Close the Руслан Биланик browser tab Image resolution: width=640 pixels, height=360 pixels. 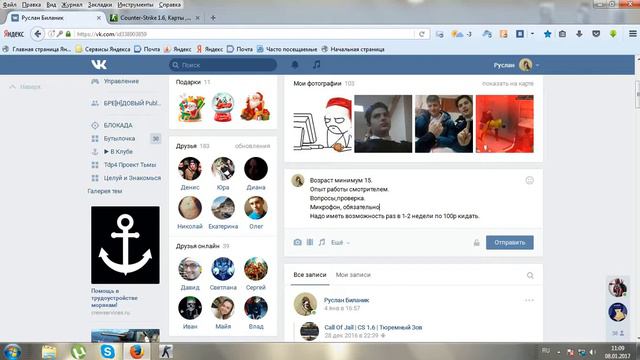(x=98, y=18)
